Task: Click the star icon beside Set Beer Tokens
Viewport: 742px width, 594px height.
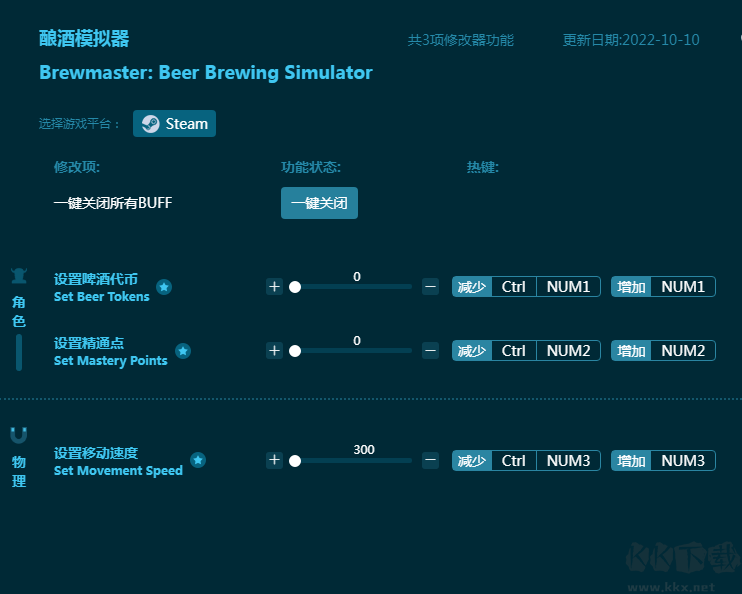Action: tap(164, 287)
